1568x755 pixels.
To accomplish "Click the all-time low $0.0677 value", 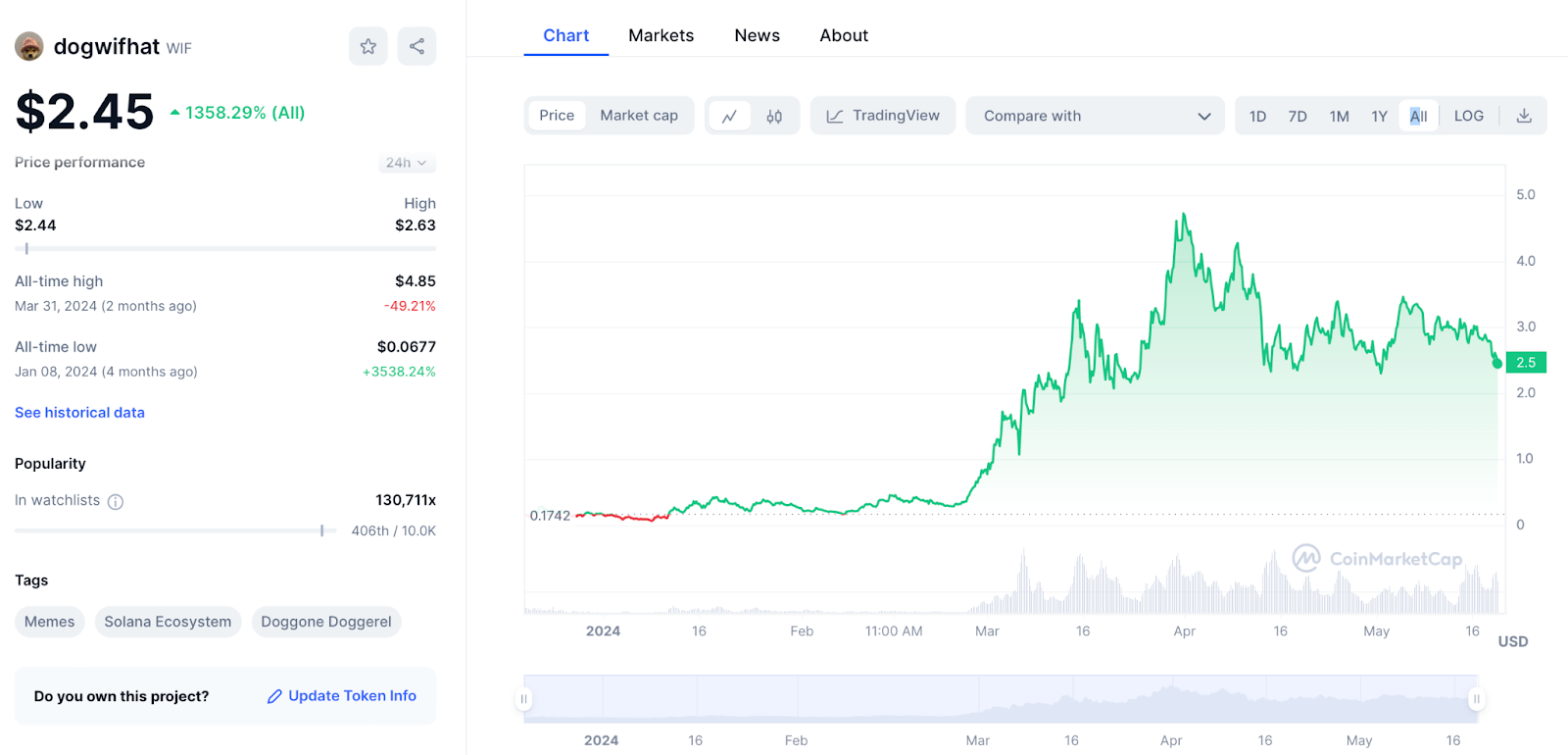I will pyautogui.click(x=407, y=347).
